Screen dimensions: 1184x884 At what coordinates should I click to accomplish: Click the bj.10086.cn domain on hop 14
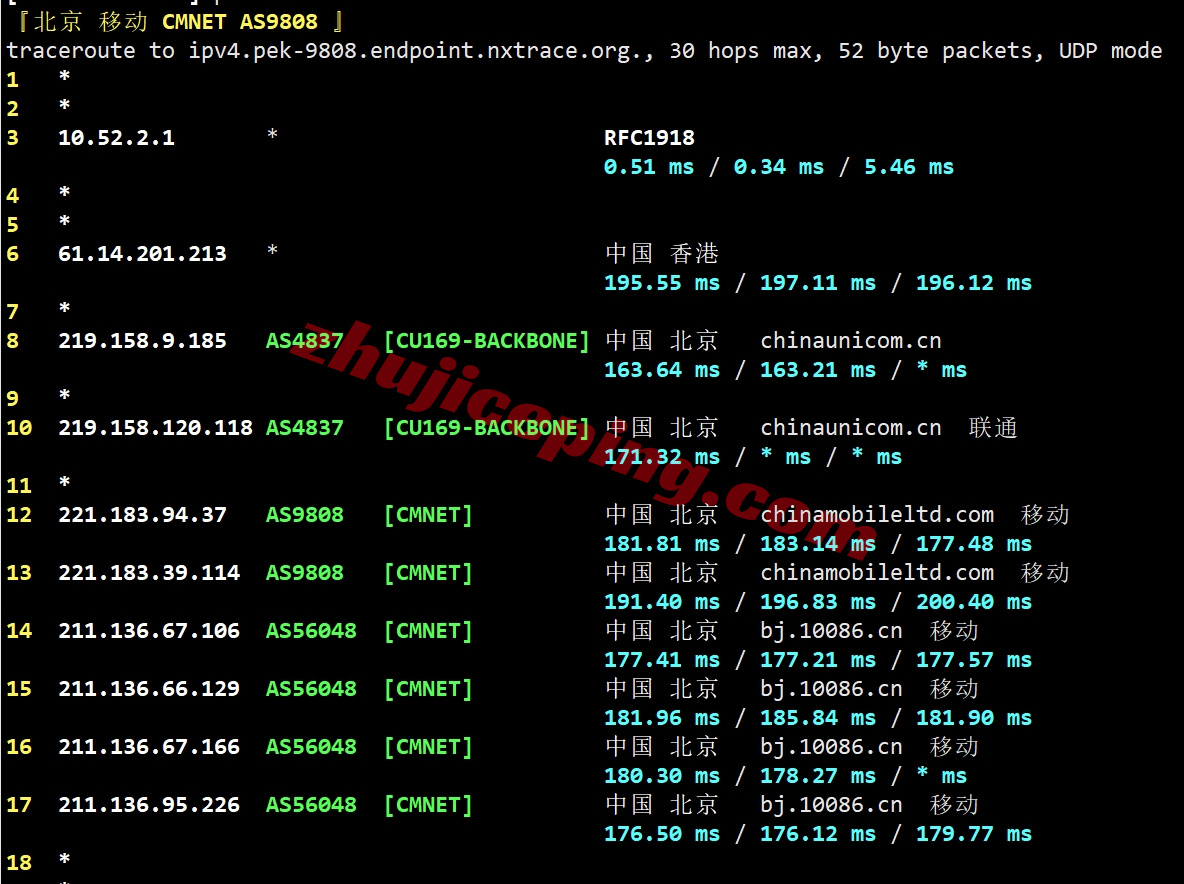pyautogui.click(x=830, y=630)
